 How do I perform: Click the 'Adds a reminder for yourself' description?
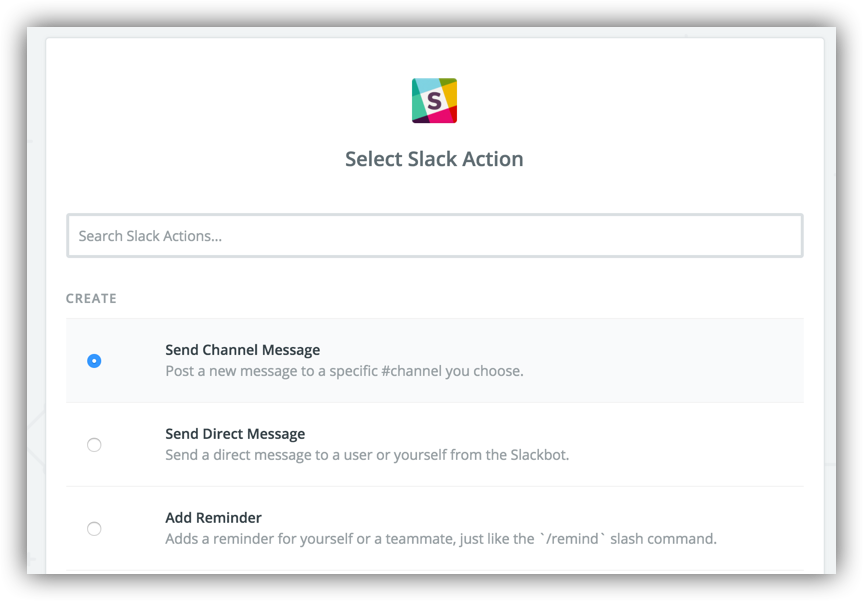coord(441,539)
